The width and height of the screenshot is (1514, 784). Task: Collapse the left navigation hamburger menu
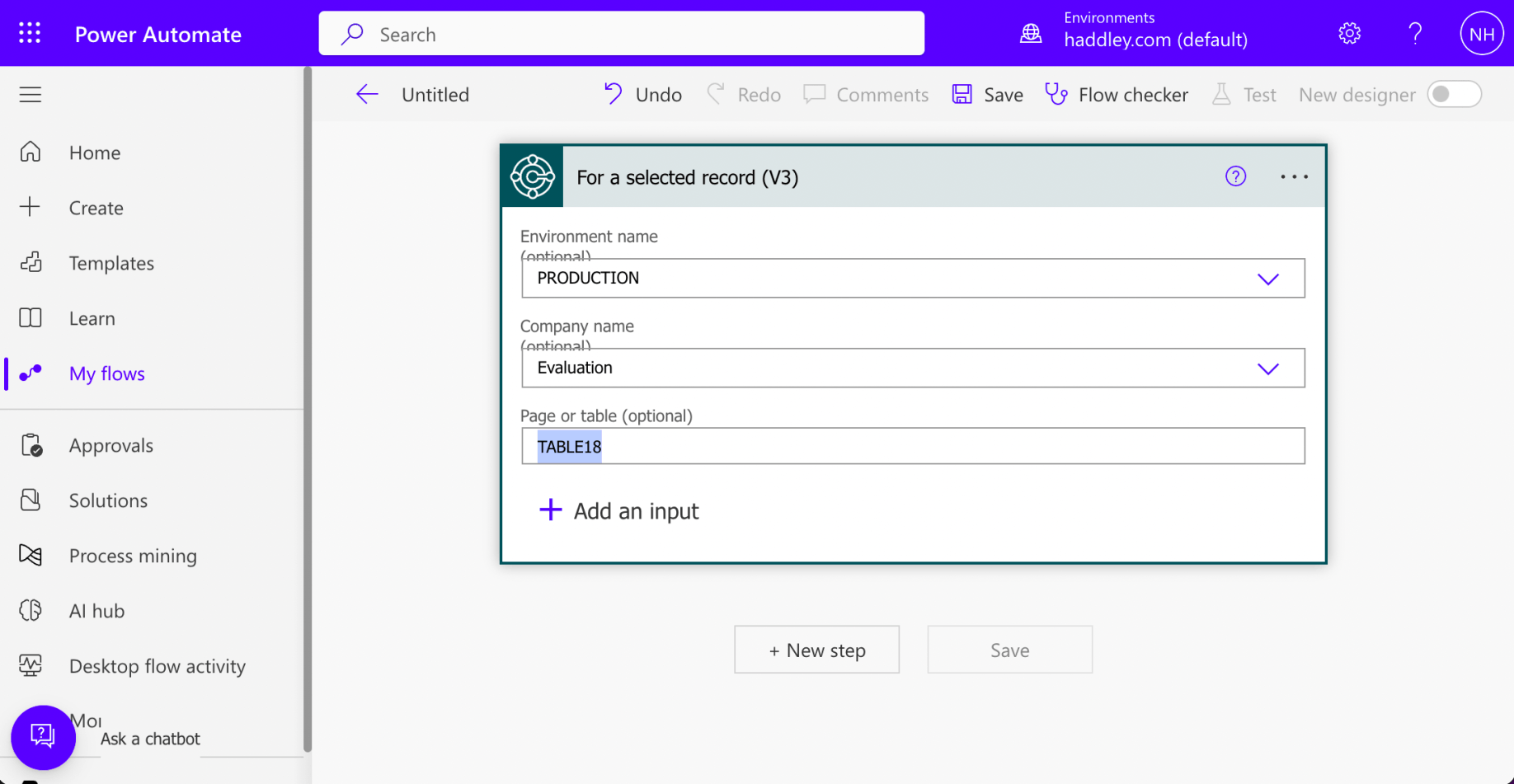click(31, 95)
